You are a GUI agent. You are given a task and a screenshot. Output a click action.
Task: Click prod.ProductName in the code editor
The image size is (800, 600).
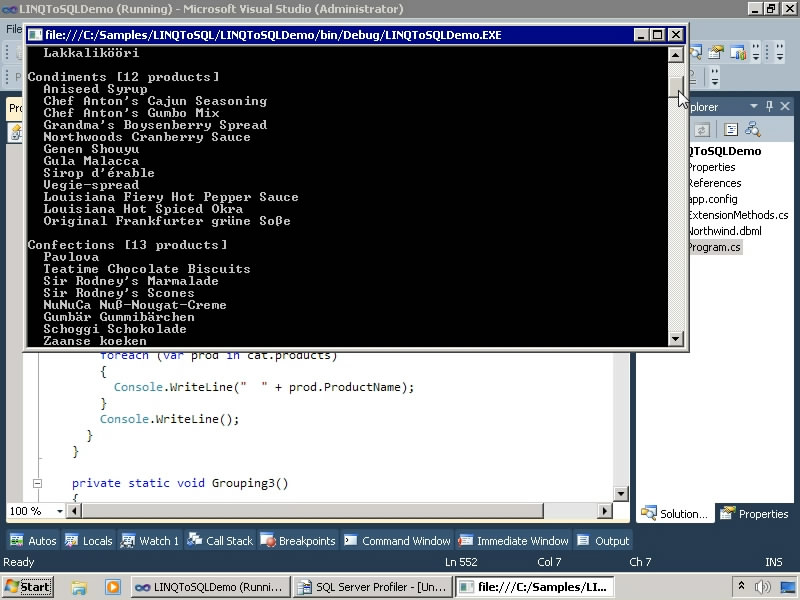[x=344, y=387]
